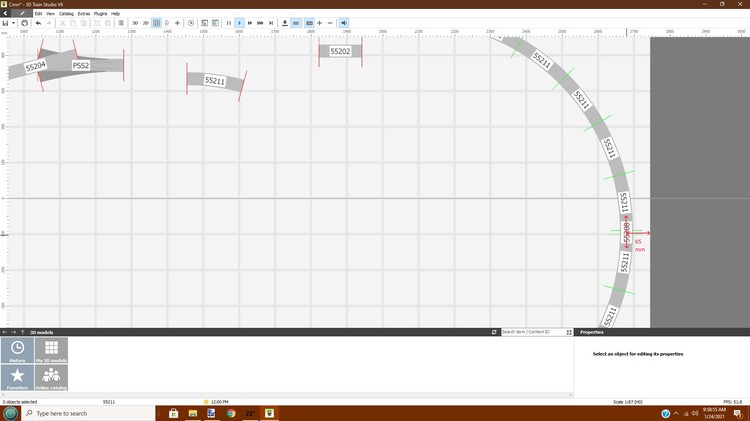Click the back arrow tab at top left

[x=5, y=13]
